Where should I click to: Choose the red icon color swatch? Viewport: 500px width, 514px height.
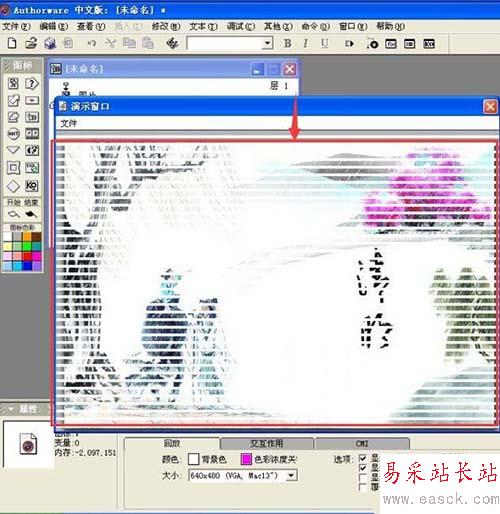27,256
